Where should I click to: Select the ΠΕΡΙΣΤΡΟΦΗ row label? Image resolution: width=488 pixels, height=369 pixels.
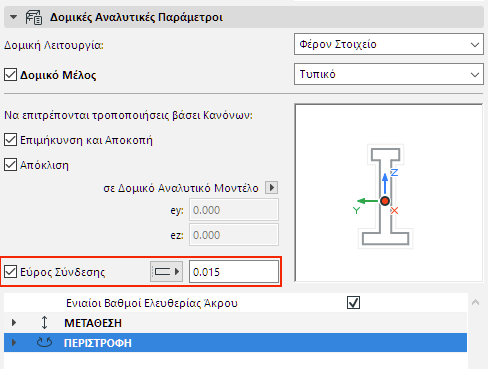tap(98, 343)
